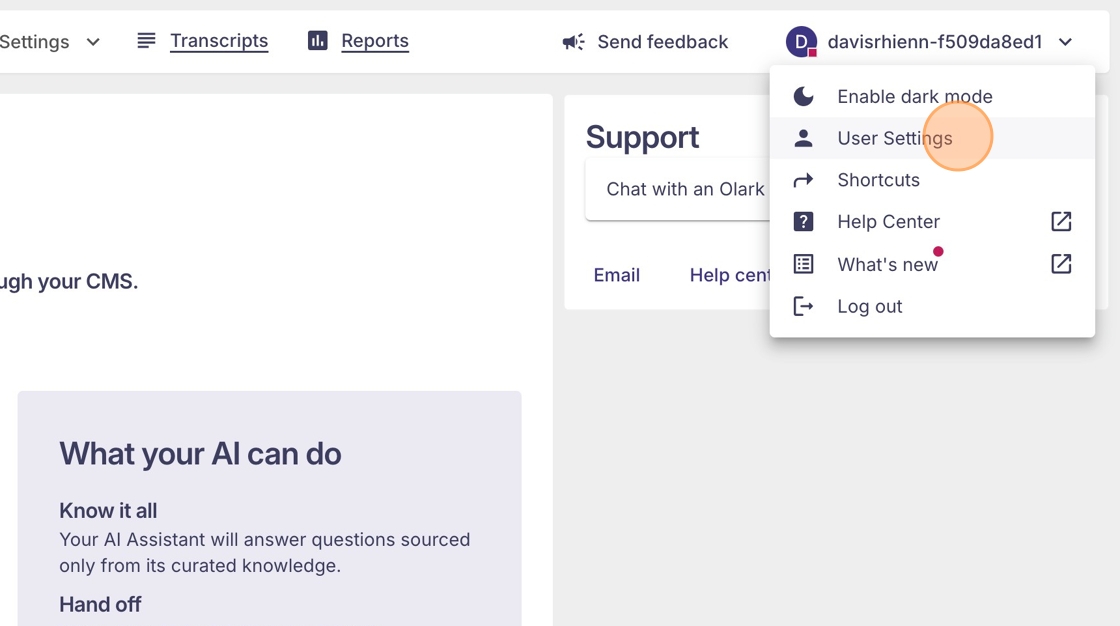Screen dimensions: 1120x626
Task: Click the Chat with an Olark field
Action: [680, 189]
